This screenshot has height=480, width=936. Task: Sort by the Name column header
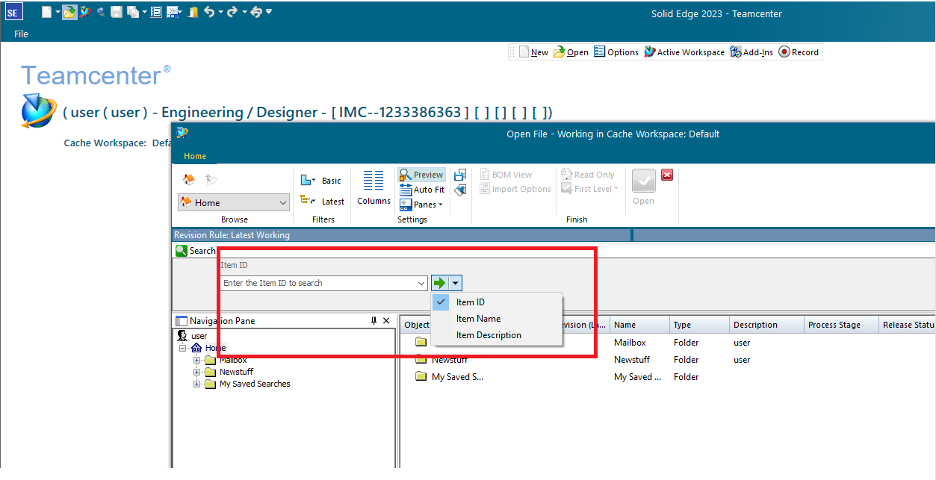639,325
